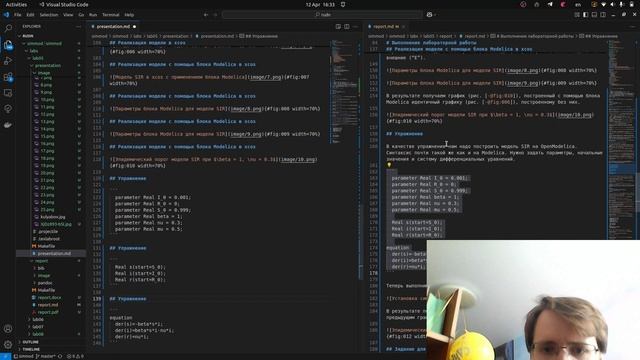Toggle the primary sidebar visibility
The image size is (640, 360).
(586, 15)
